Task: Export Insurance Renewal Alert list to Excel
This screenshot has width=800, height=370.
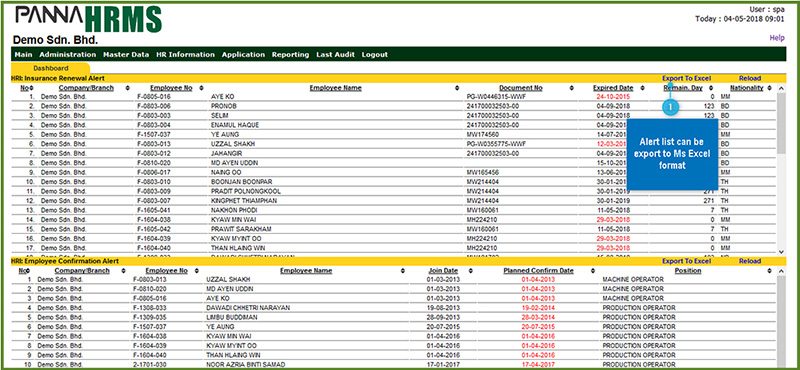Action: (686, 79)
